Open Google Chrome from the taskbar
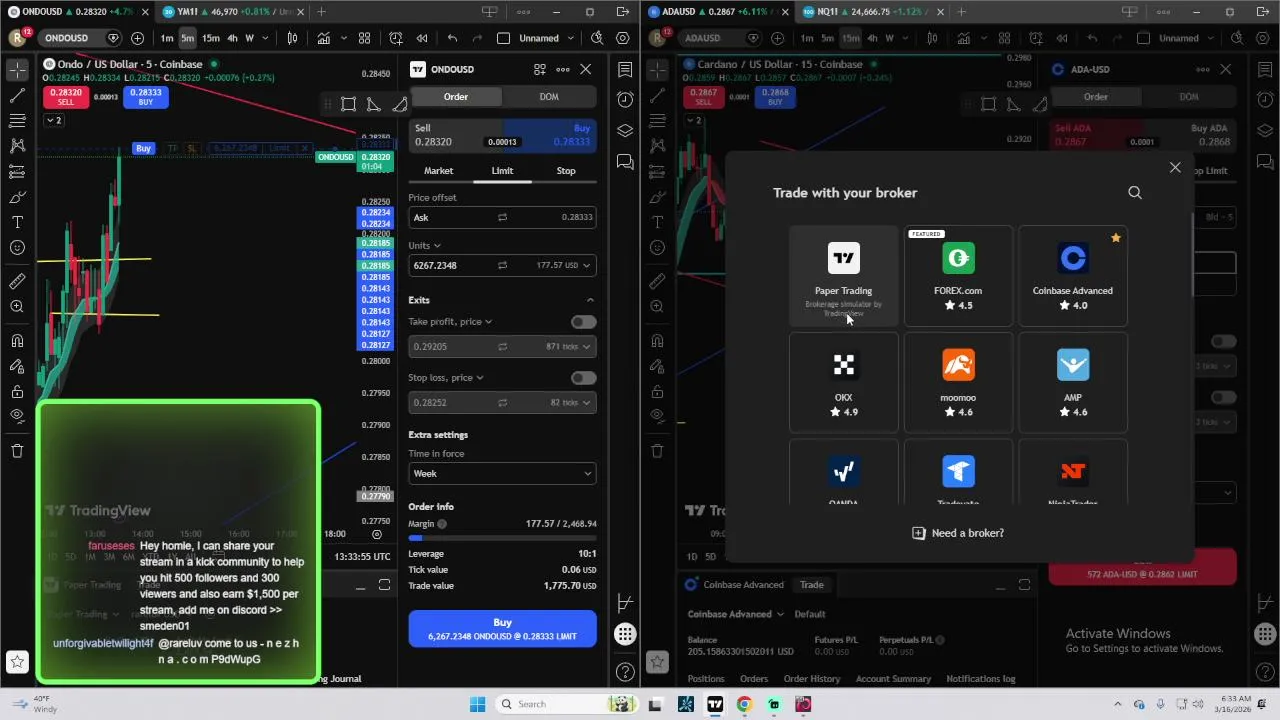The width and height of the screenshot is (1280, 720). 744,704
